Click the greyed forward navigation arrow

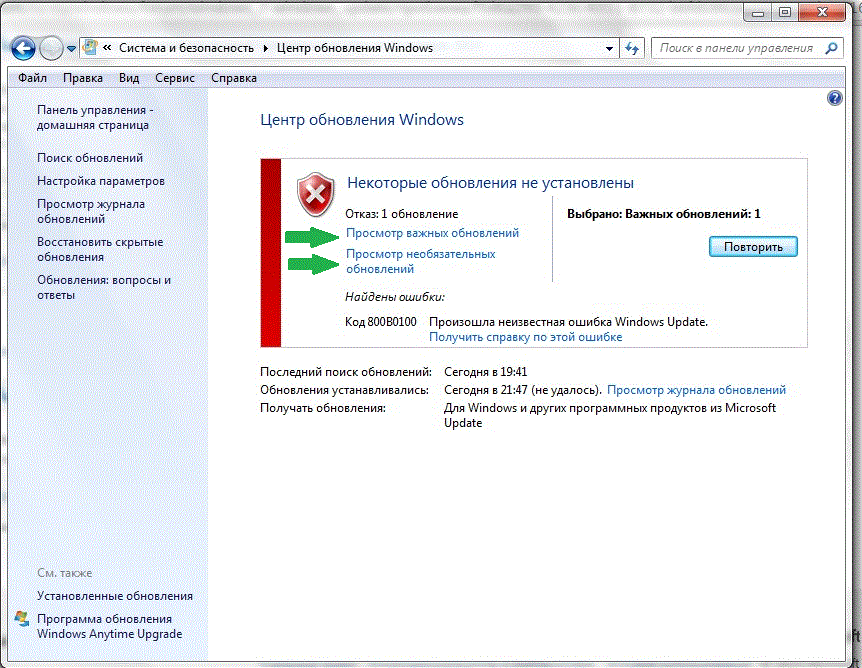[x=52, y=48]
